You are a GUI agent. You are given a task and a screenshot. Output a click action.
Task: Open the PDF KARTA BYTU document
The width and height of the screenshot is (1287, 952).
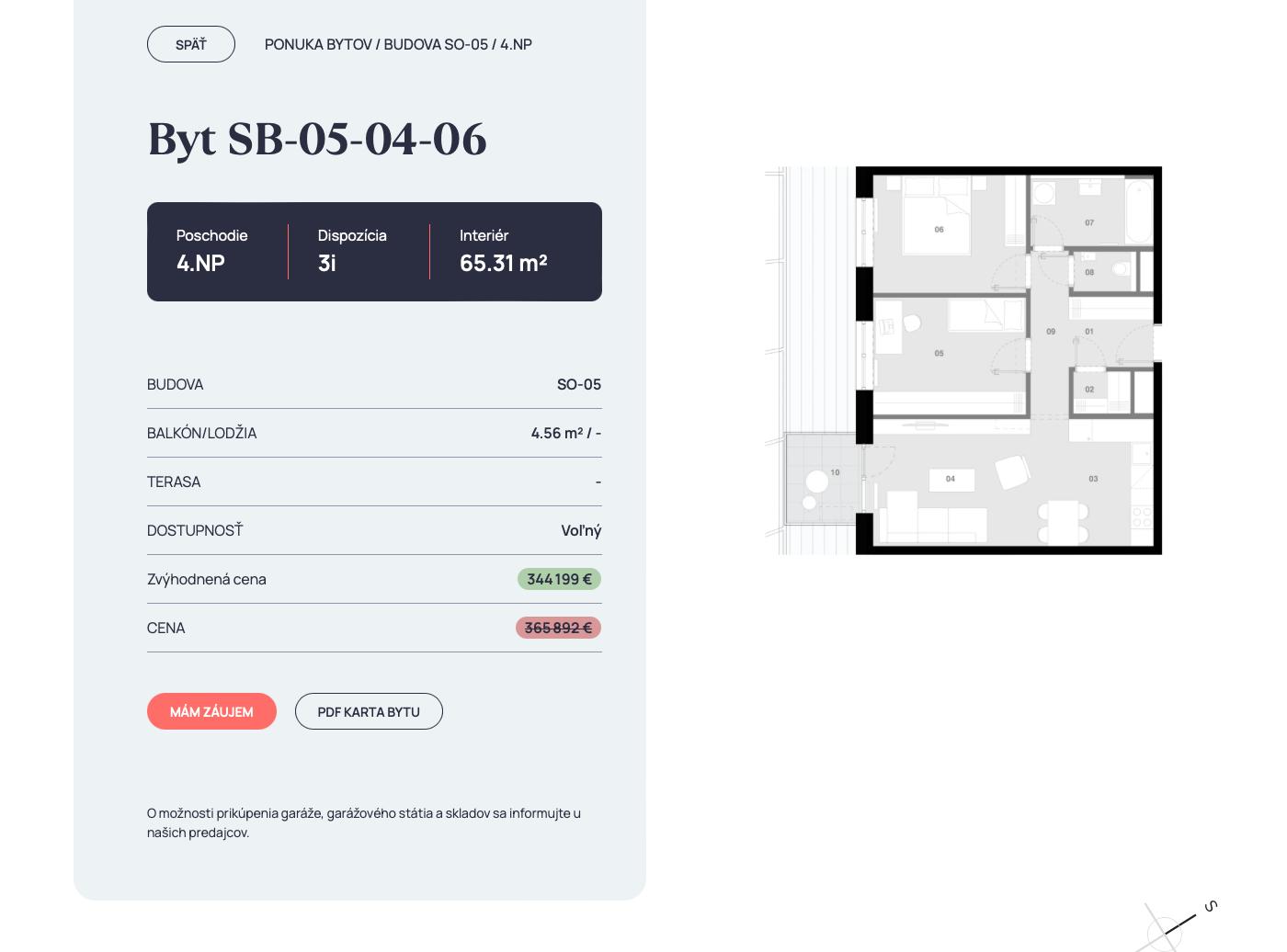click(369, 711)
